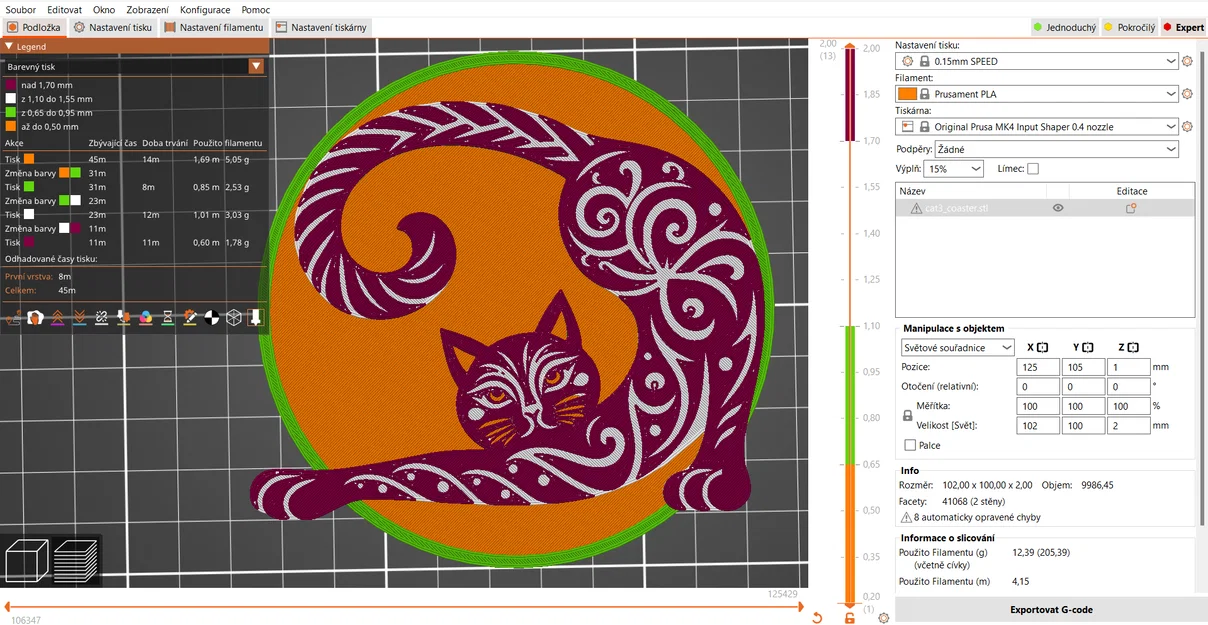Toggle Y axis mirror button
1208x625 pixels.
[x=1088, y=347]
